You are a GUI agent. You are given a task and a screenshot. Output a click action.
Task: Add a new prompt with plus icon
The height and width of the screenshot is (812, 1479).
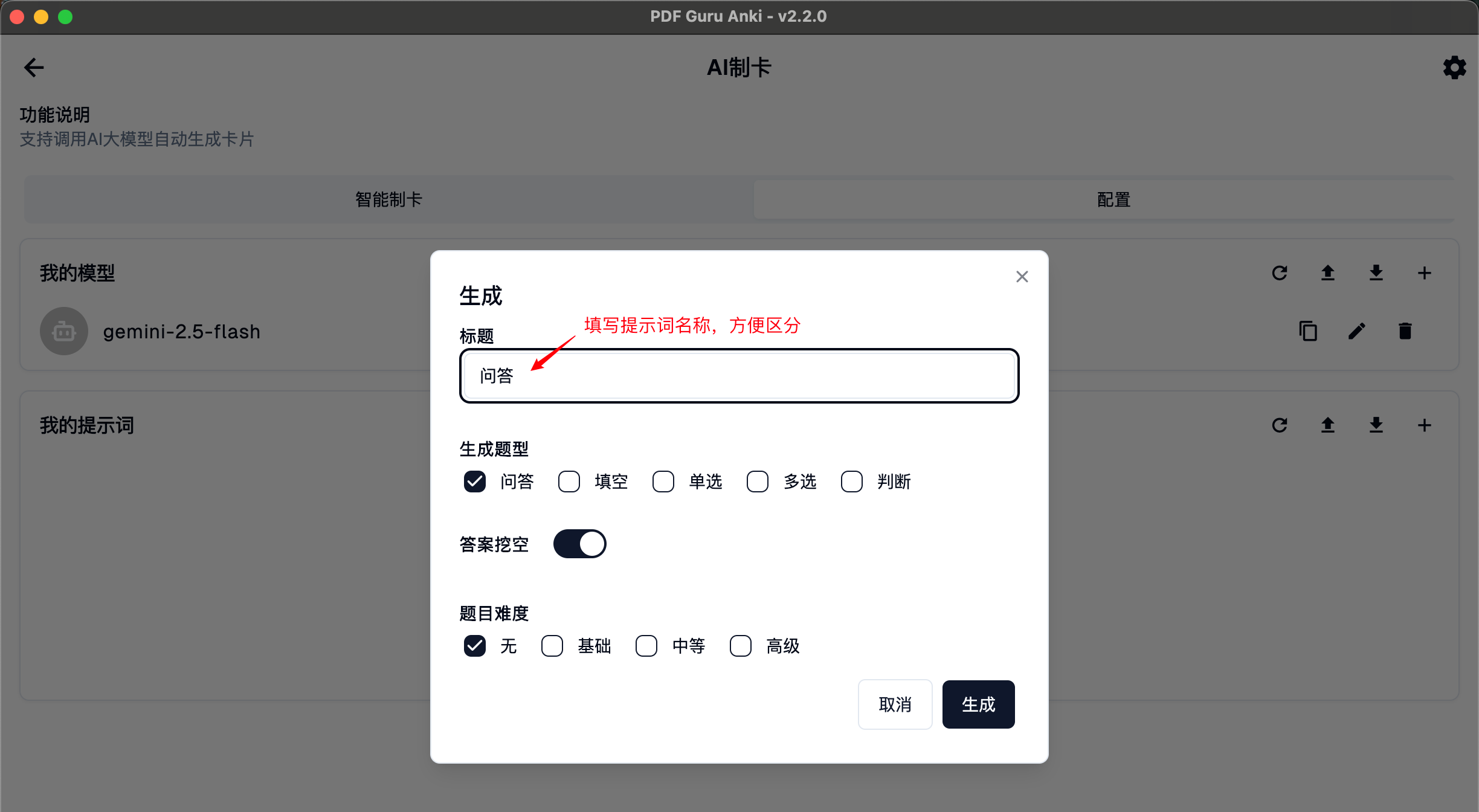(1424, 425)
